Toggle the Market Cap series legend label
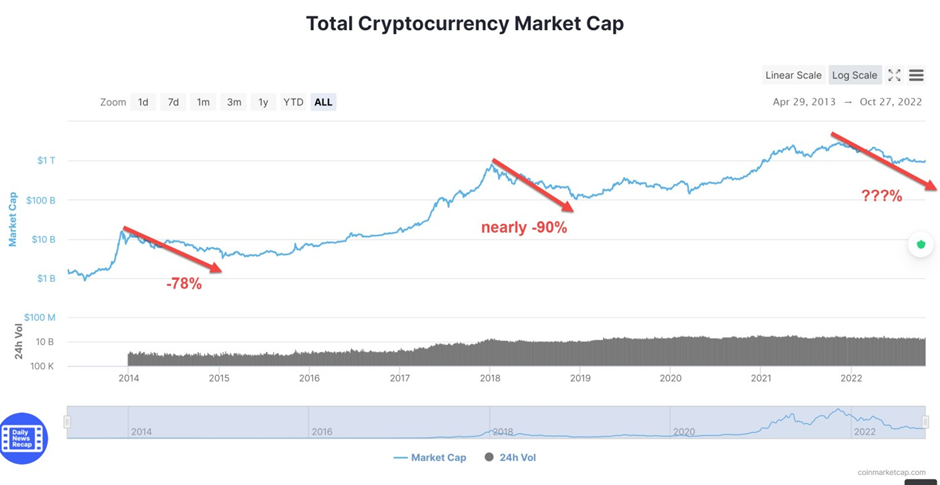 click(x=438, y=457)
